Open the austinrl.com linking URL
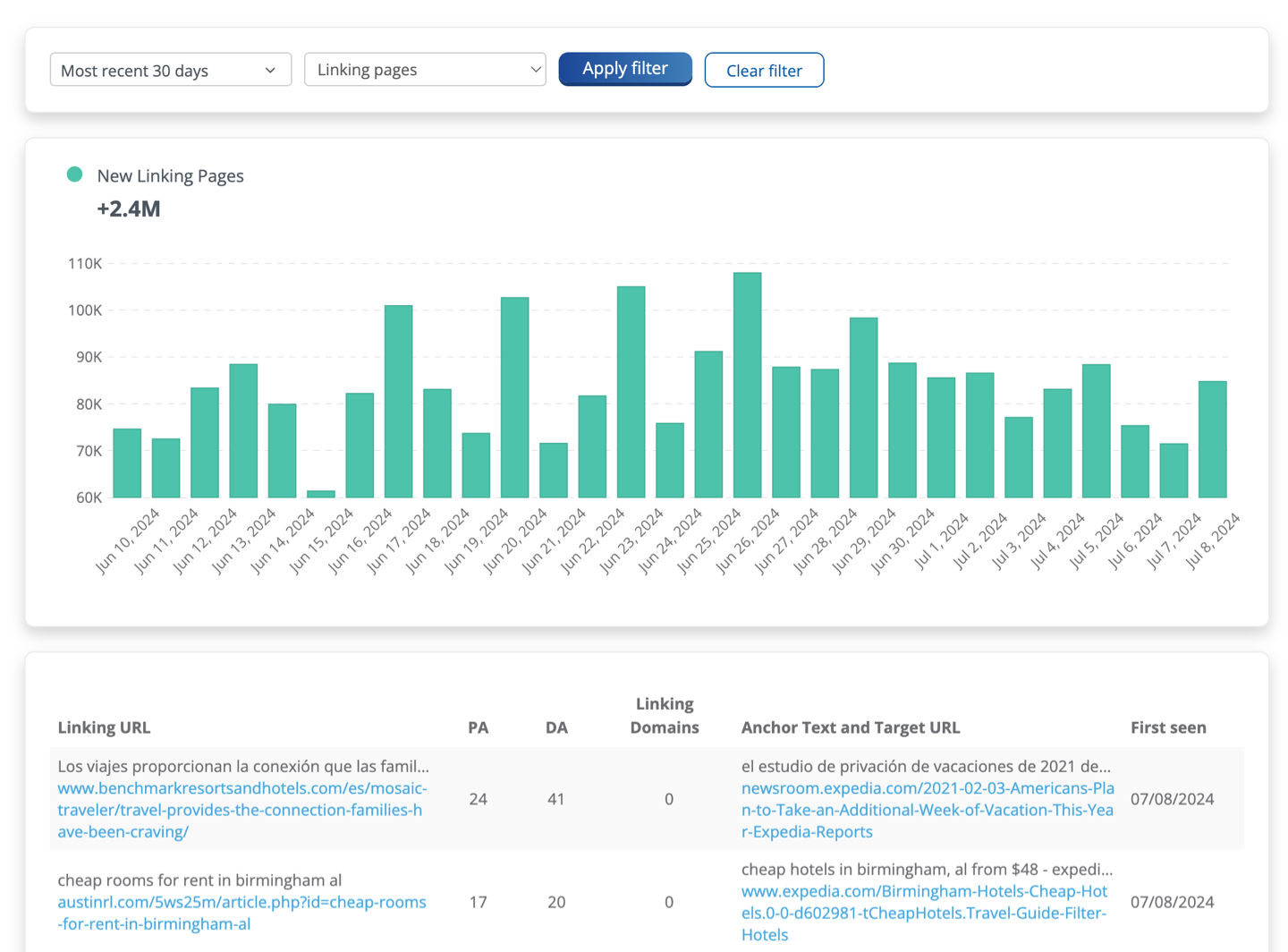The height and width of the screenshot is (952, 1288). pyautogui.click(x=241, y=913)
